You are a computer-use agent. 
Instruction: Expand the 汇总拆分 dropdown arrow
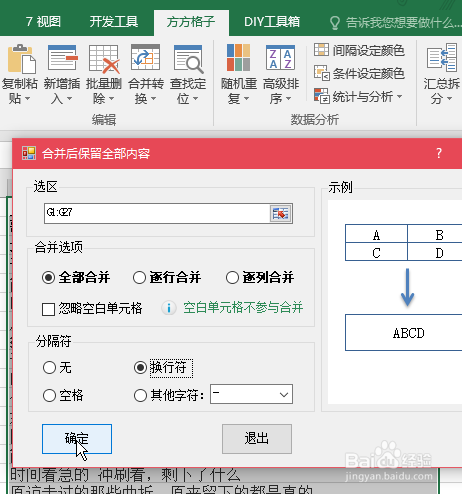pos(449,99)
